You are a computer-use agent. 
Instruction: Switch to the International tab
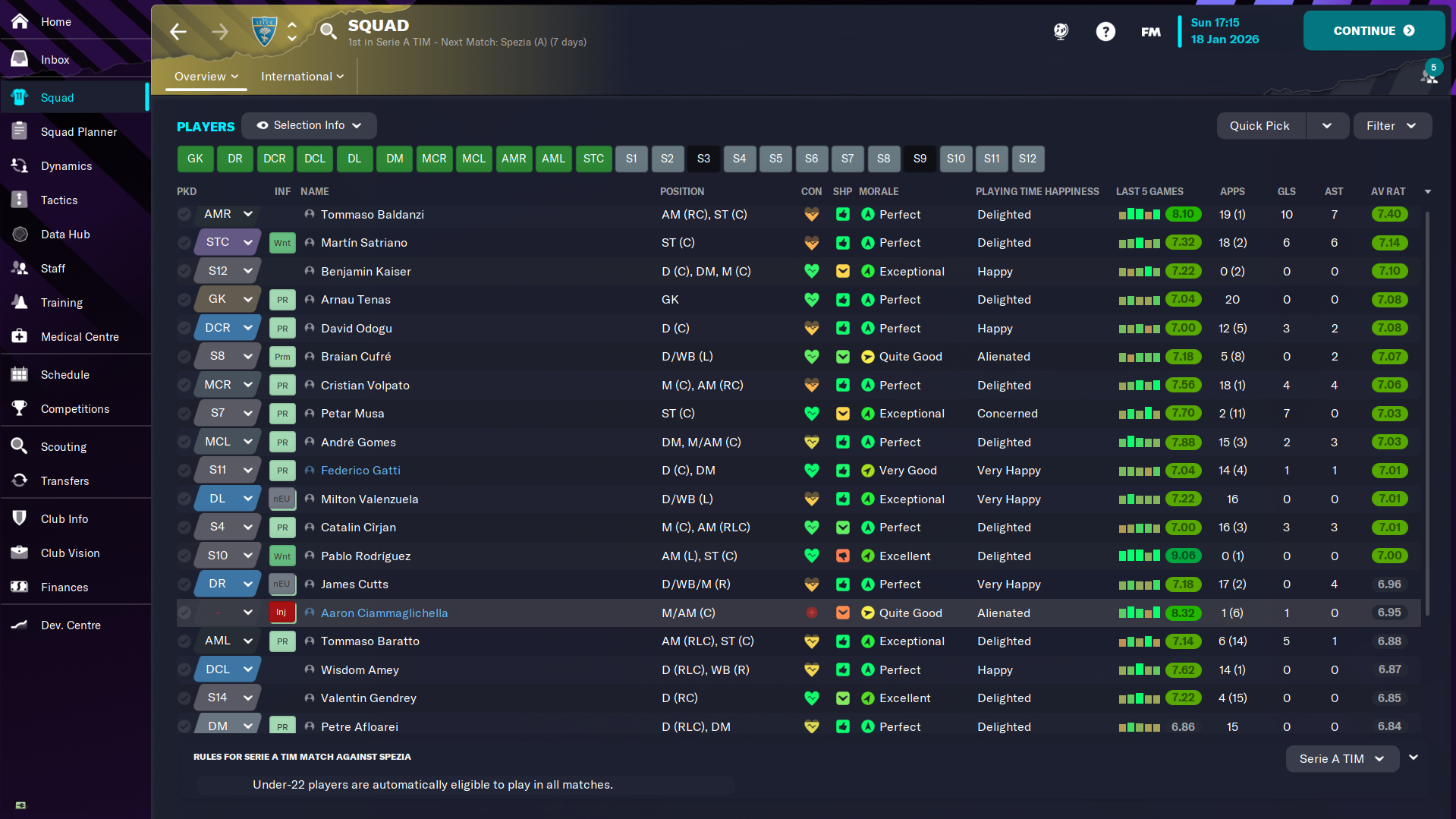click(302, 77)
